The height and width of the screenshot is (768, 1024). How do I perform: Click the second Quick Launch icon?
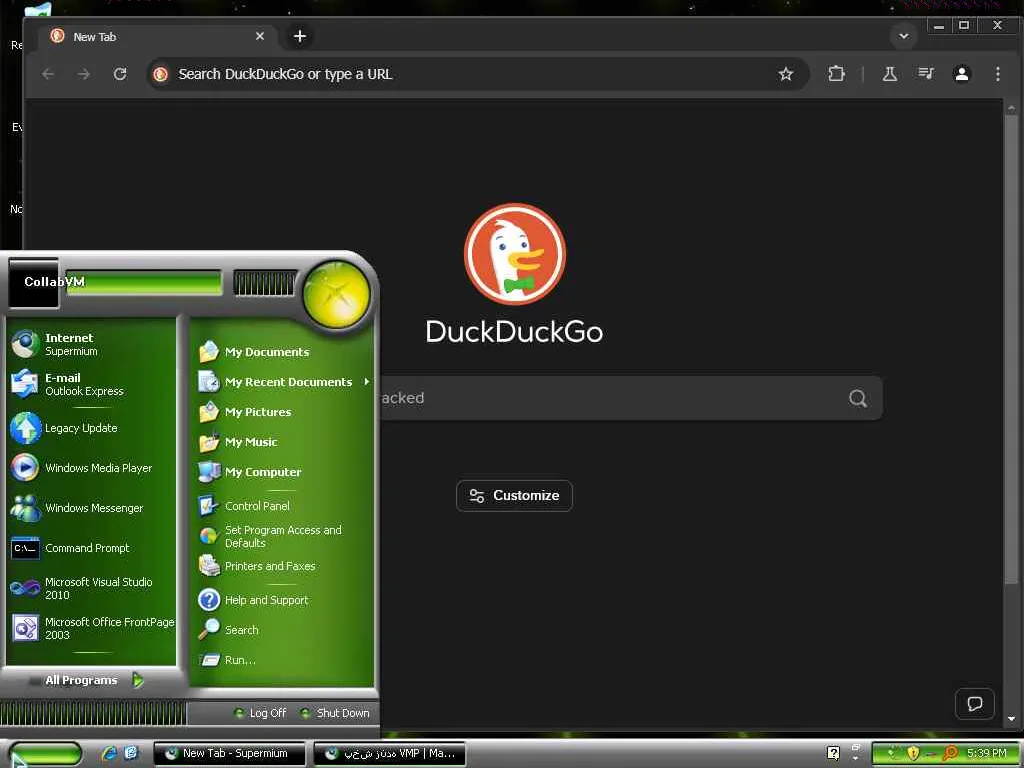[131, 753]
